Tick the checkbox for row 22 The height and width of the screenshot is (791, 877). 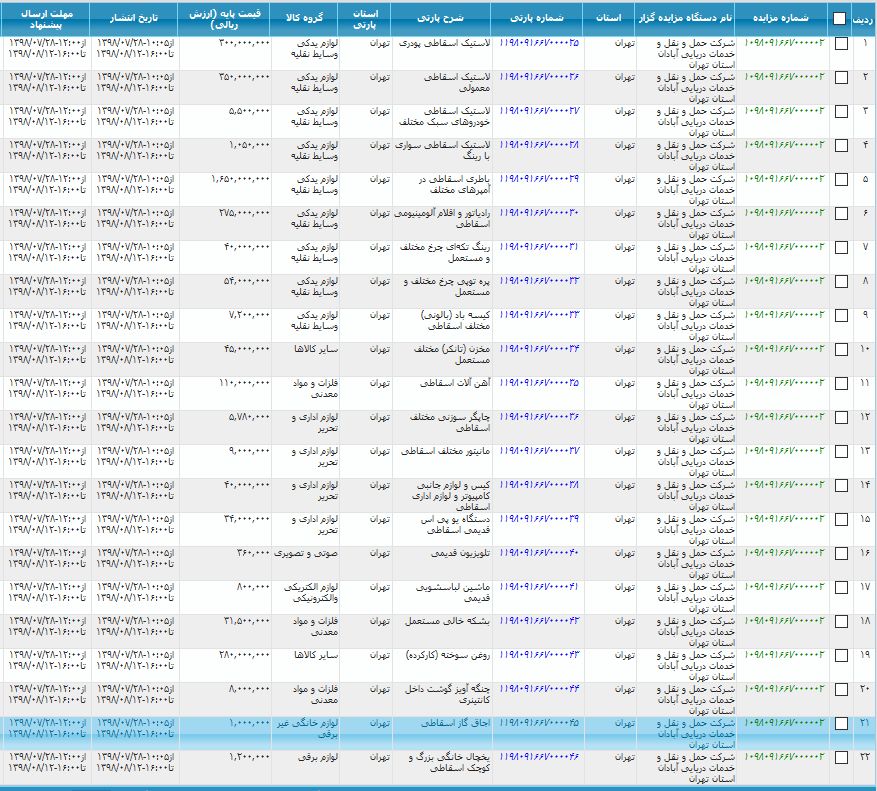tap(841, 757)
